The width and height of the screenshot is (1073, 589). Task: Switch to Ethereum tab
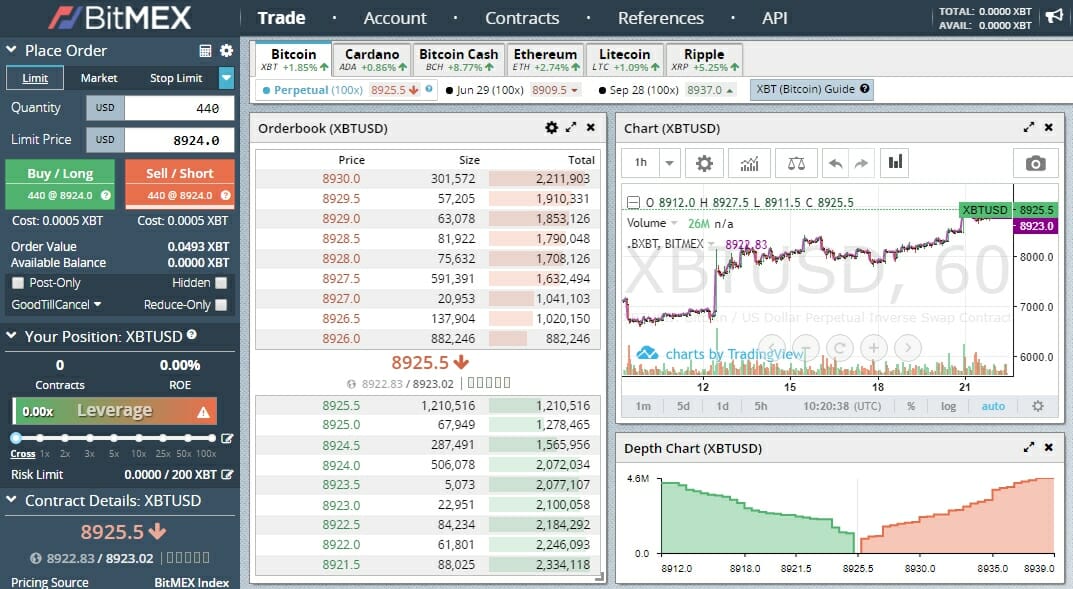click(x=545, y=59)
